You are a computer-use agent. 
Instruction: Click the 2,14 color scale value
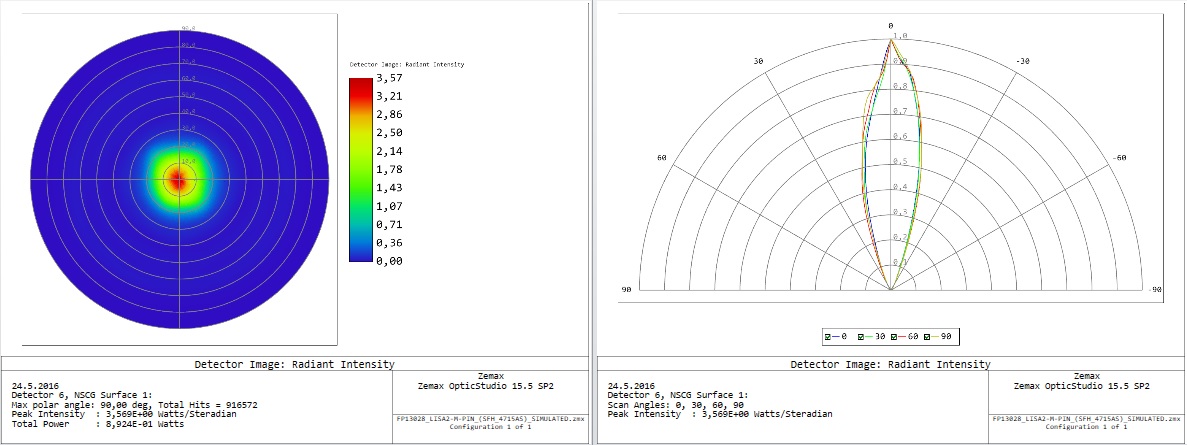click(x=389, y=151)
